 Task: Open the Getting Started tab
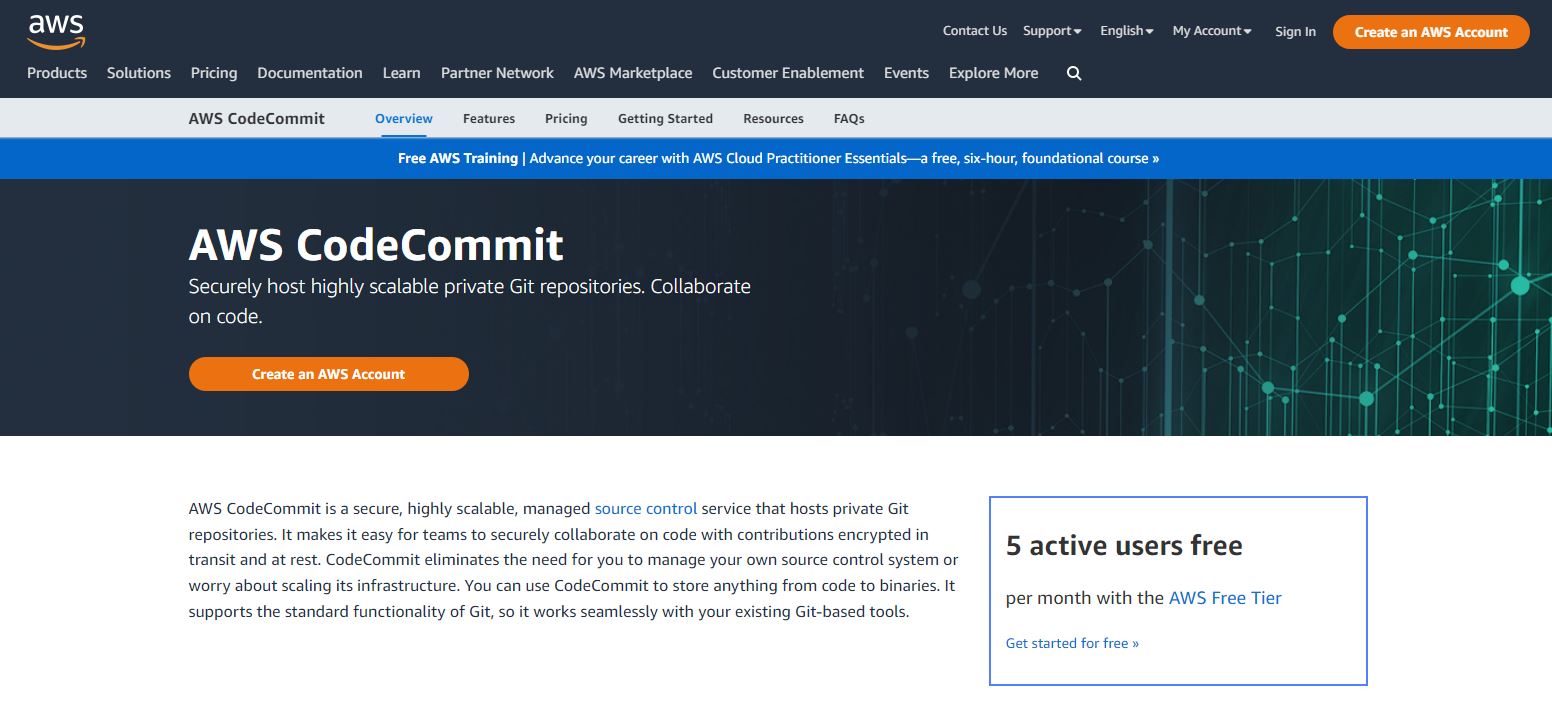point(665,118)
